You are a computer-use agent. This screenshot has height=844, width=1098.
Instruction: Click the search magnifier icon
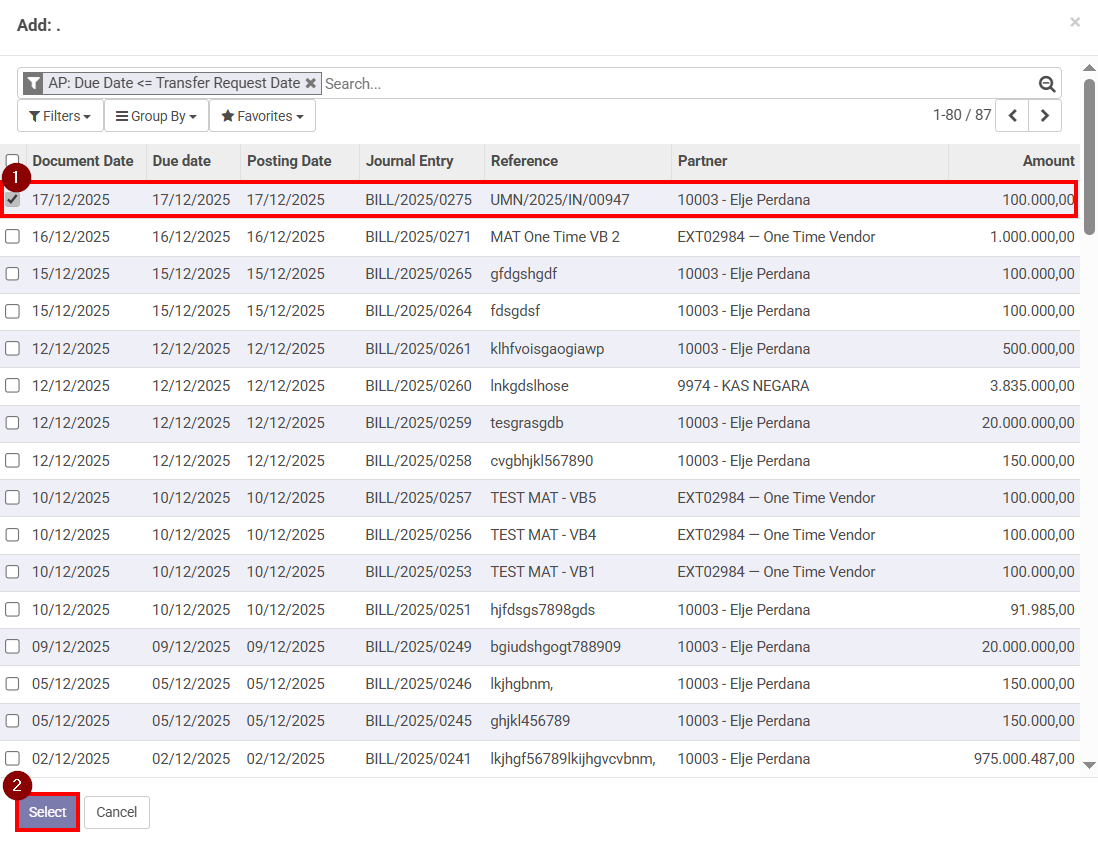1047,84
